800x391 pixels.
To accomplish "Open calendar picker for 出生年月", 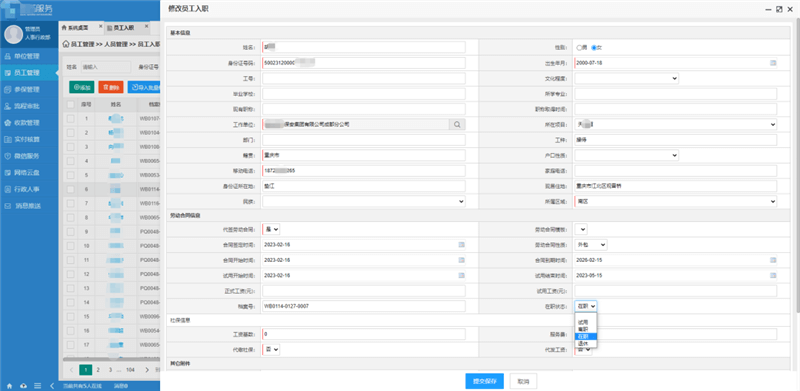I will tap(773, 63).
